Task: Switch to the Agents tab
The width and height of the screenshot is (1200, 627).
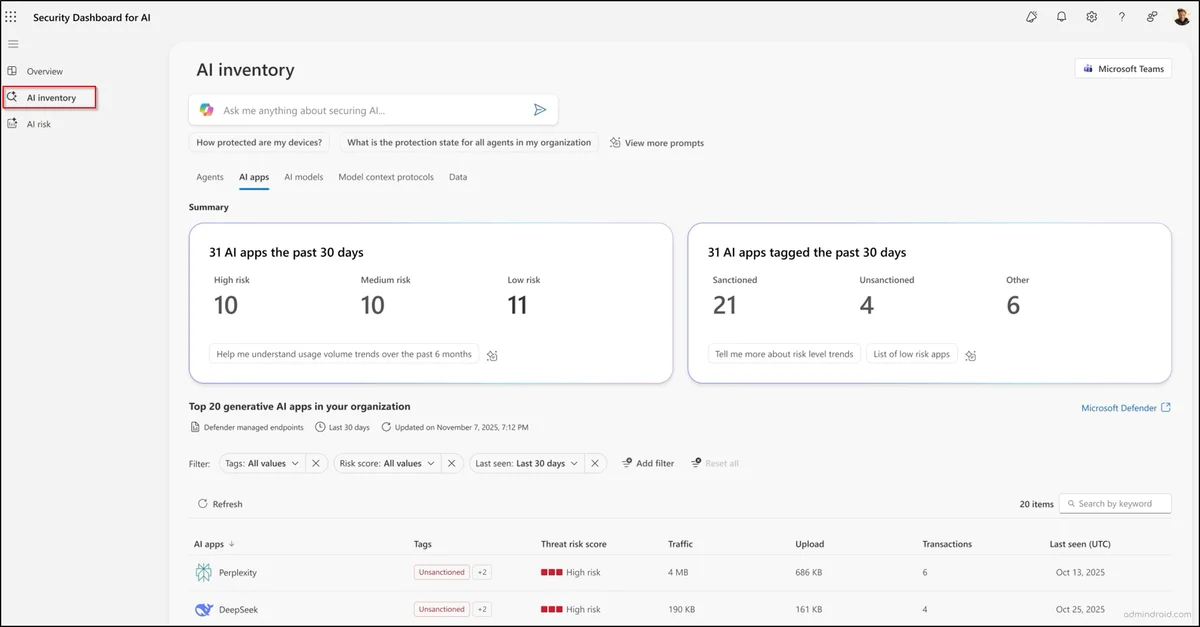Action: [209, 177]
